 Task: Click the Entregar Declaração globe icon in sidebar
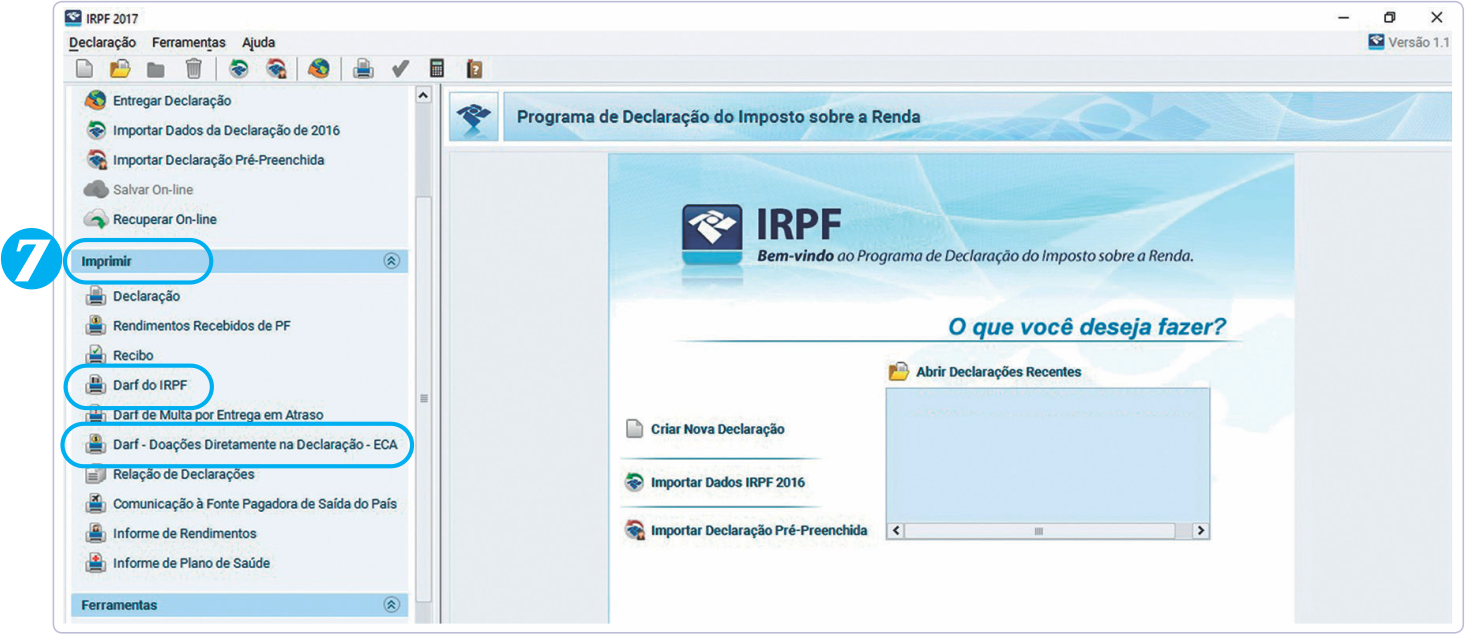pyautogui.click(x=95, y=101)
